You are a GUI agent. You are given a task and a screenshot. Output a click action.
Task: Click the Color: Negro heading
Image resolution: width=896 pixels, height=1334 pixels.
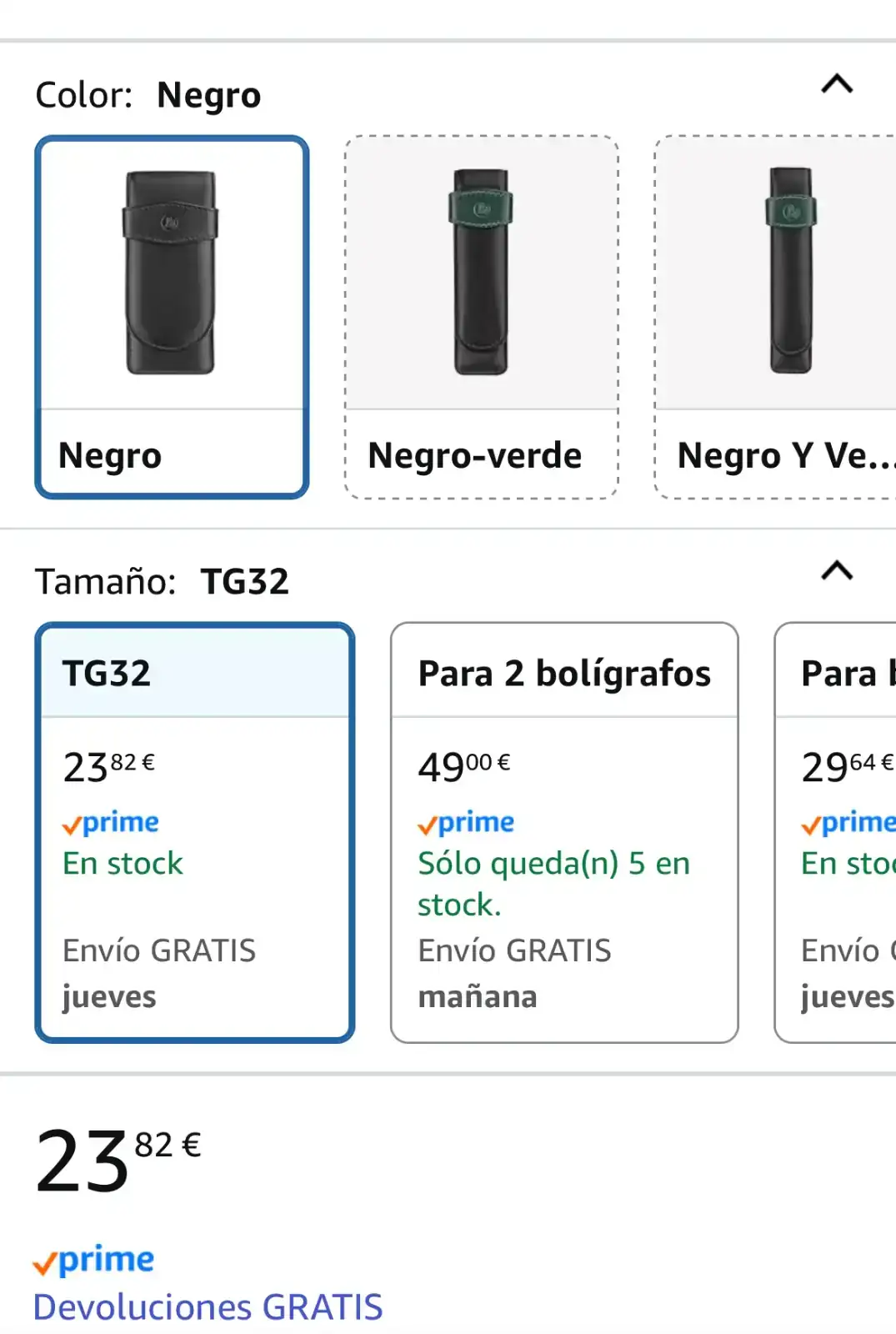pyautogui.click(x=148, y=95)
